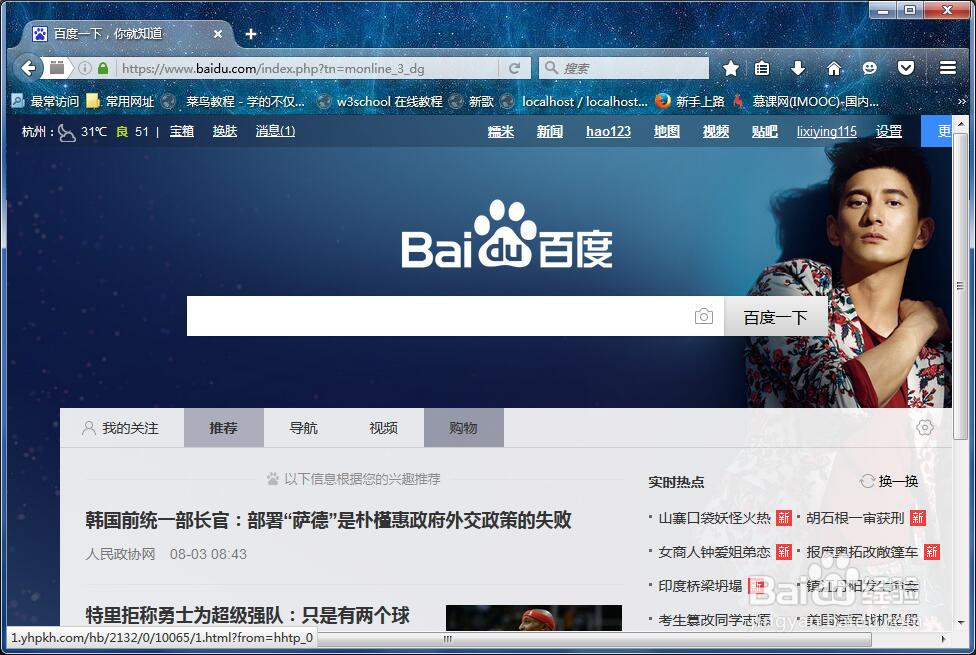Screen dimensions: 976x655
Task: Open the 新歌 bookmark
Action: (472, 101)
